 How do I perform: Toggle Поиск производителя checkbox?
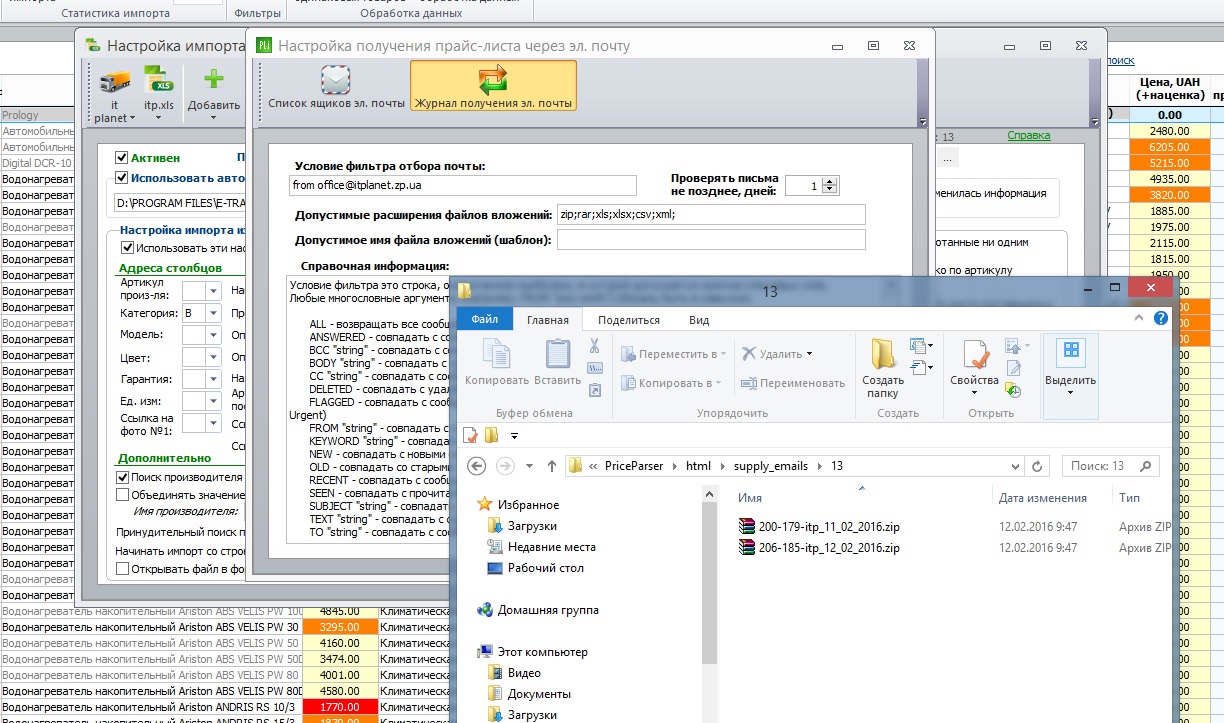coord(123,478)
